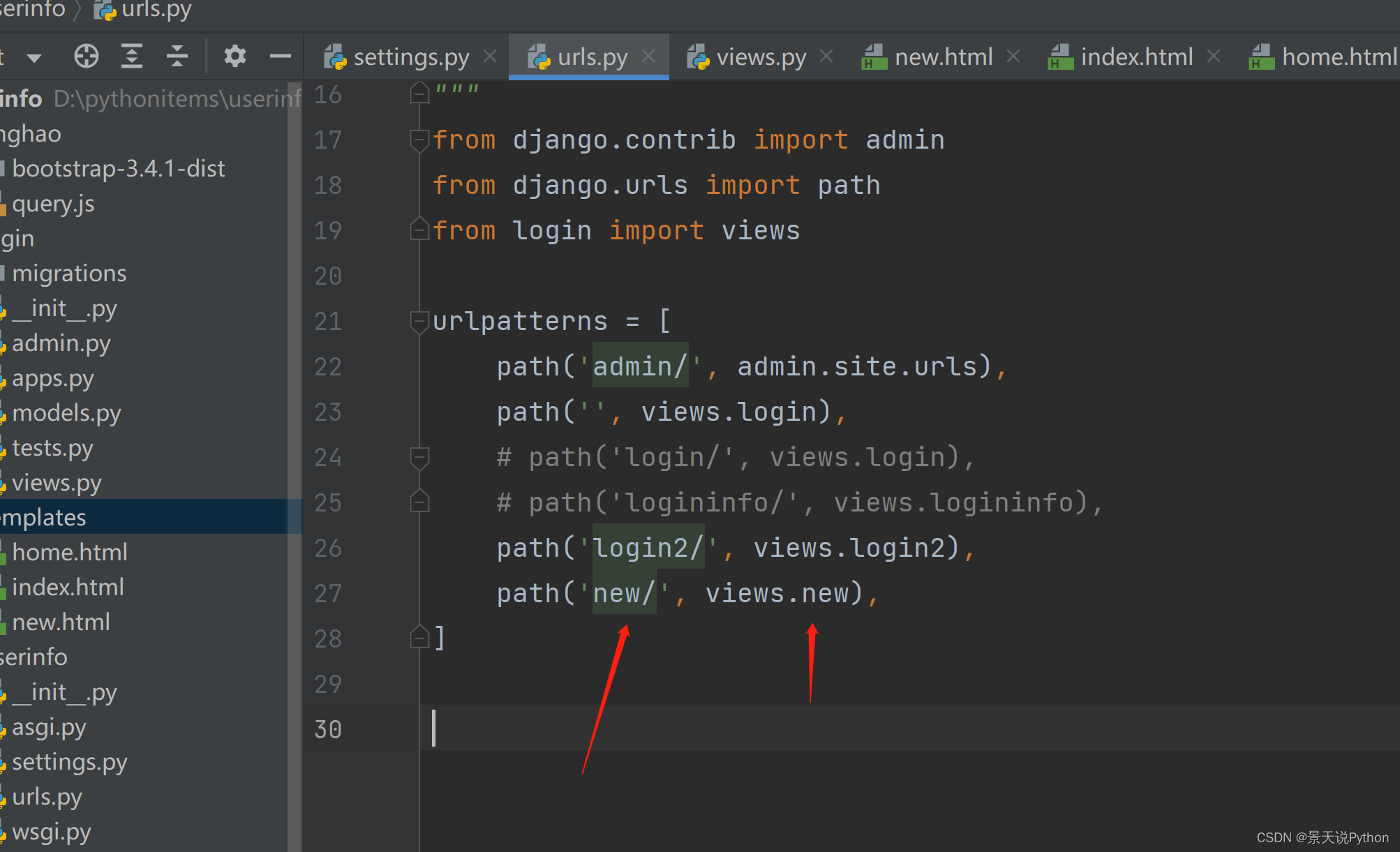
Task: Click the locate/select opened file target icon
Action: click(87, 56)
